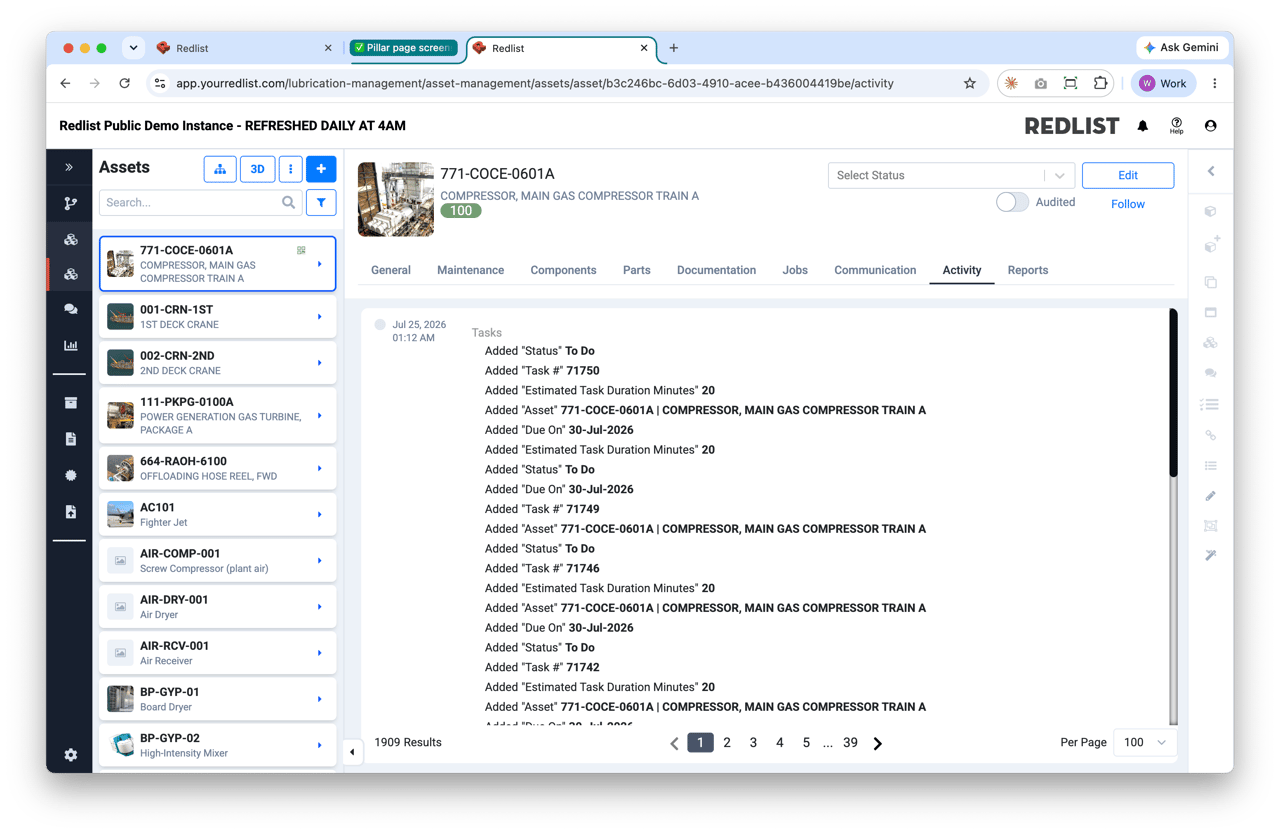Bookmark page with star icon
The height and width of the screenshot is (834, 1280).
point(970,83)
